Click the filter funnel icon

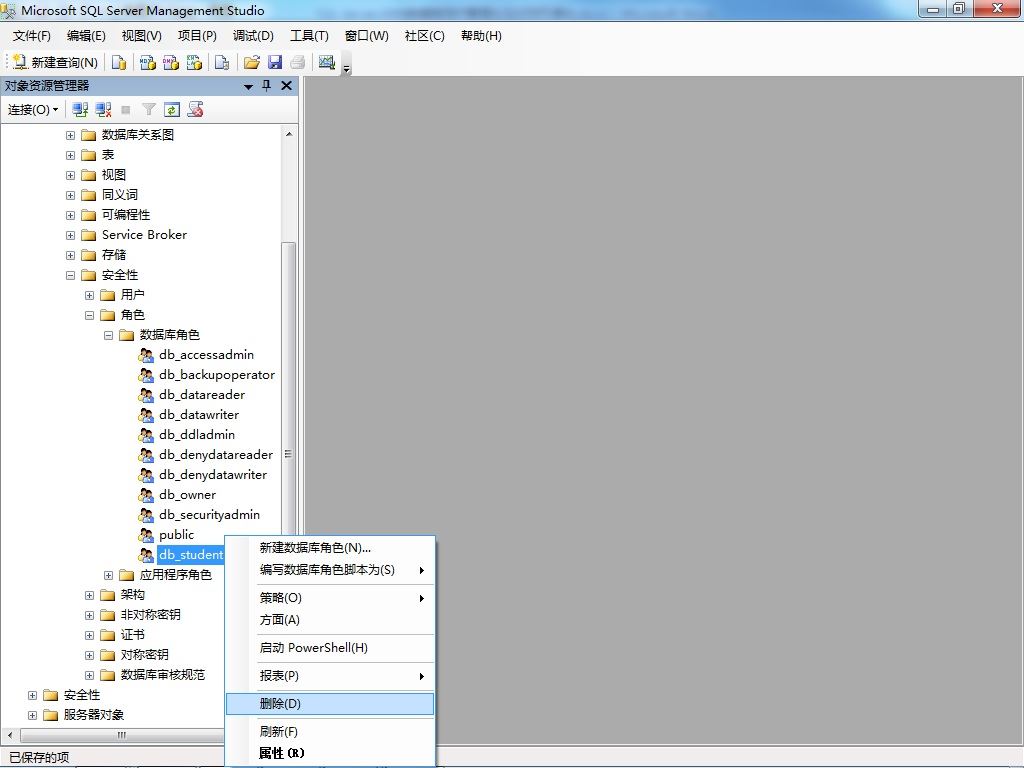(149, 110)
